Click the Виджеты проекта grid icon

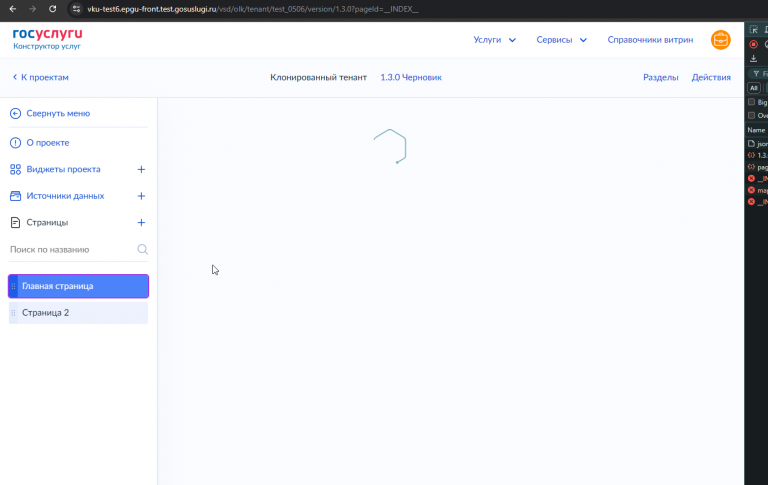pyautogui.click(x=15, y=169)
